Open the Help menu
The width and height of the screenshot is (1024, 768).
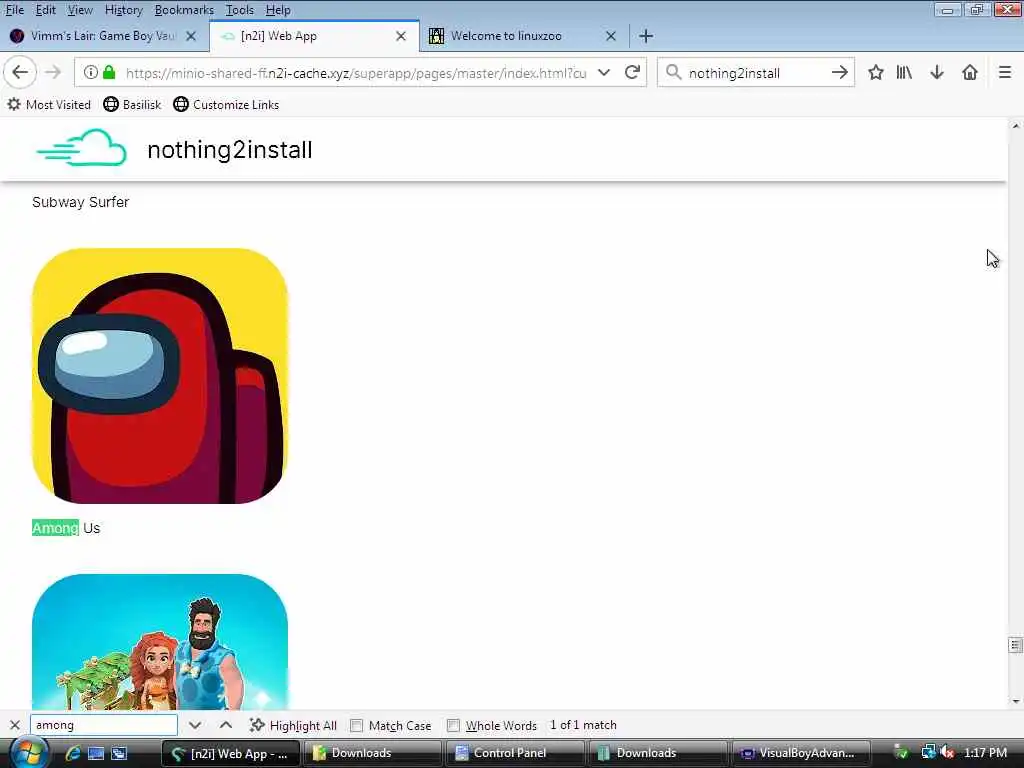(278, 10)
